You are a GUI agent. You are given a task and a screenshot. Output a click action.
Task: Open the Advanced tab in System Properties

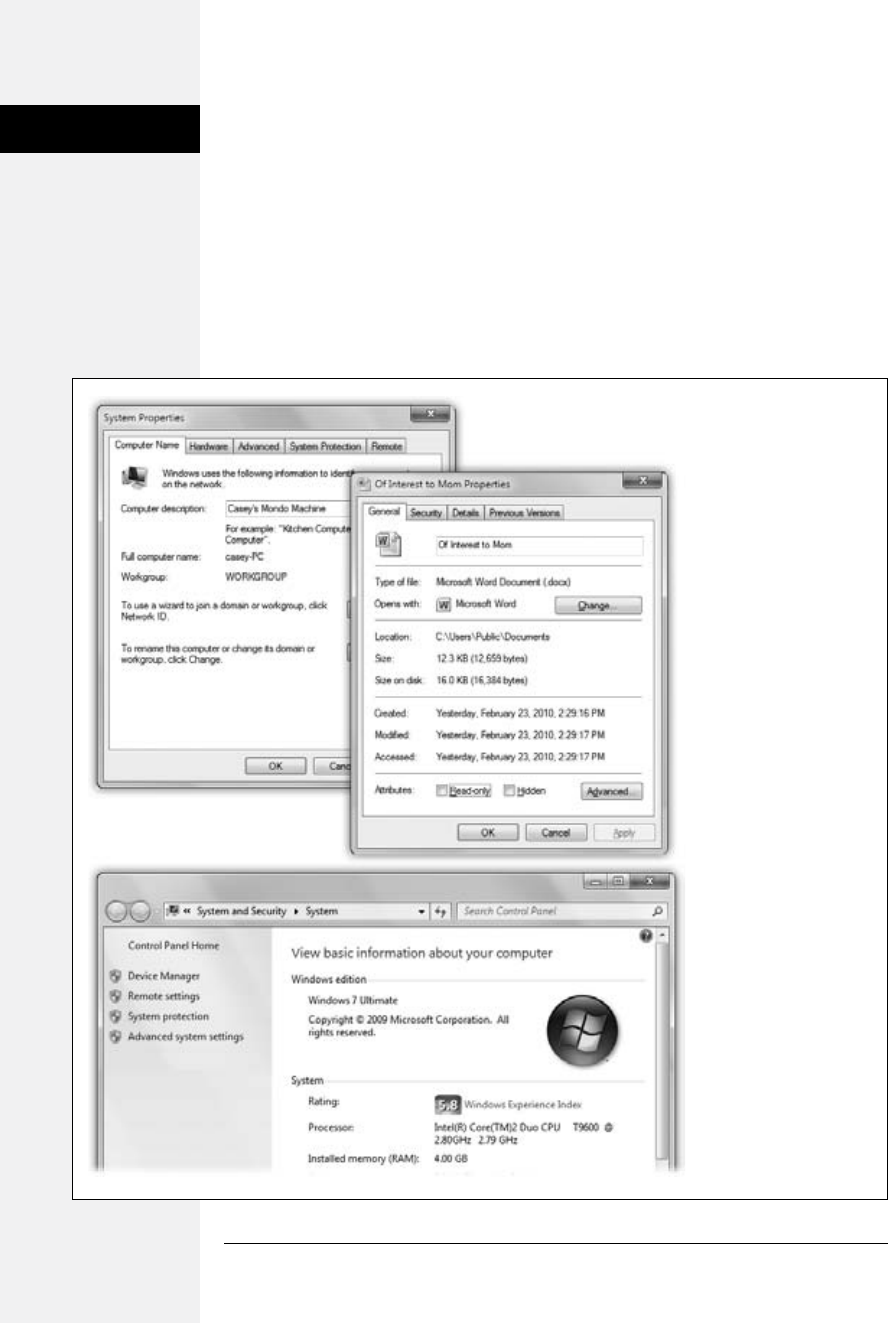258,447
